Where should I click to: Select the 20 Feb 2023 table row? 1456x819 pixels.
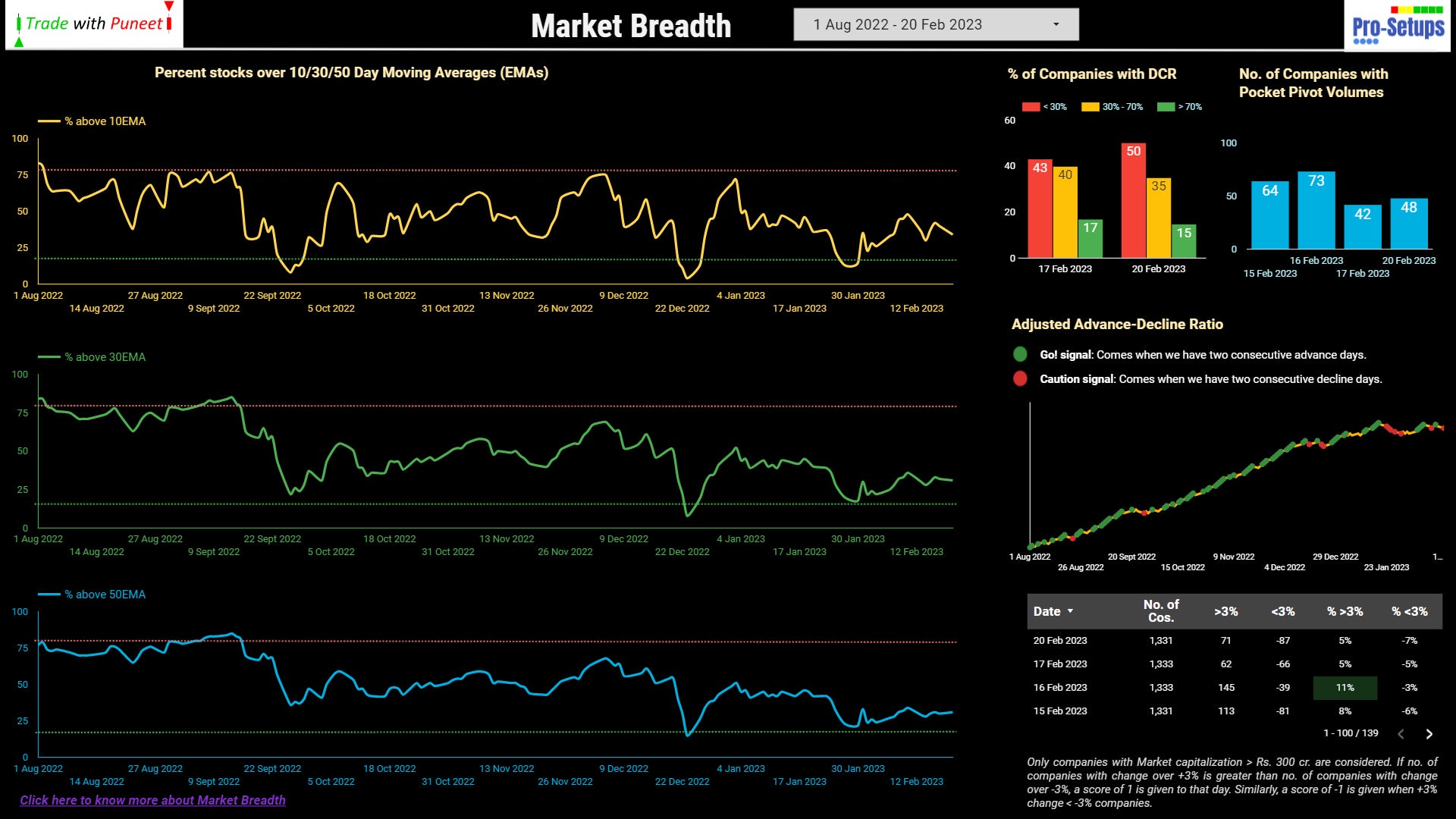pos(1059,641)
